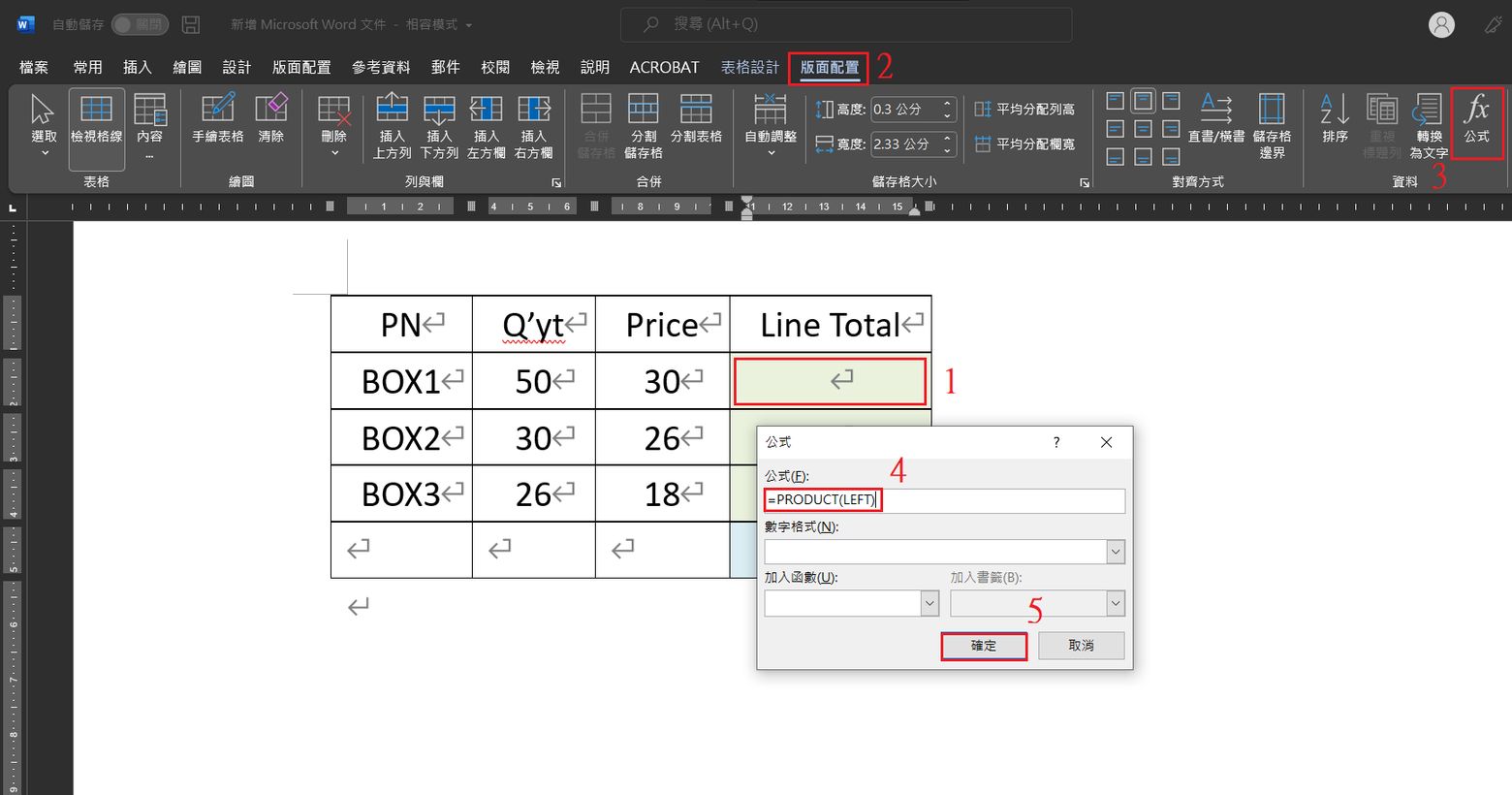Open the 加入函數 paste function dropdown
The image size is (1512, 795).
[929, 603]
